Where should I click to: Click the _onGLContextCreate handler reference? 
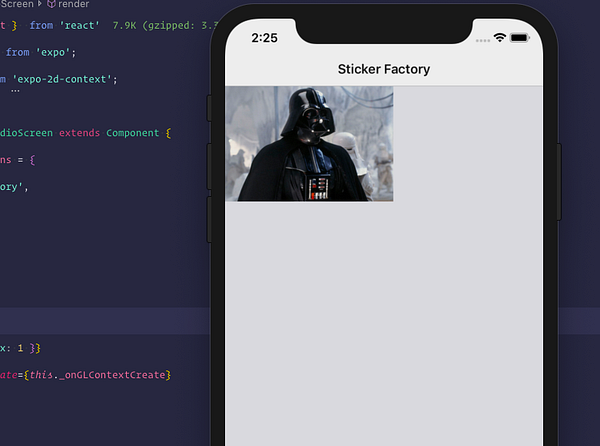click(111, 375)
